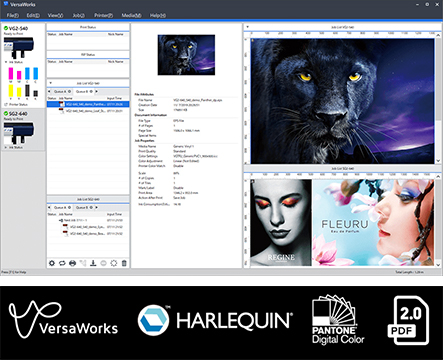Click Printer Status link under ink levels
This screenshot has height=360, width=443.
(18, 104)
